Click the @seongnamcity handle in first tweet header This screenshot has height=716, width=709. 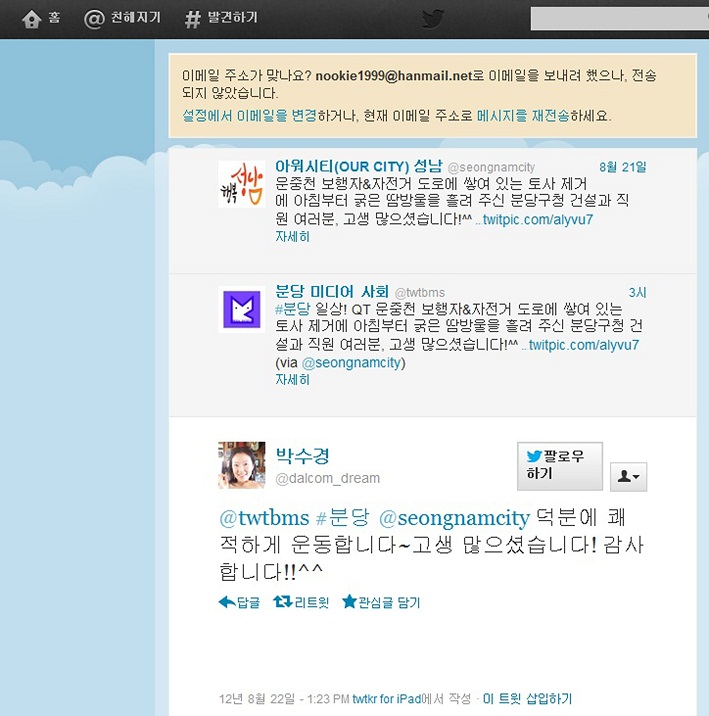pos(491,168)
